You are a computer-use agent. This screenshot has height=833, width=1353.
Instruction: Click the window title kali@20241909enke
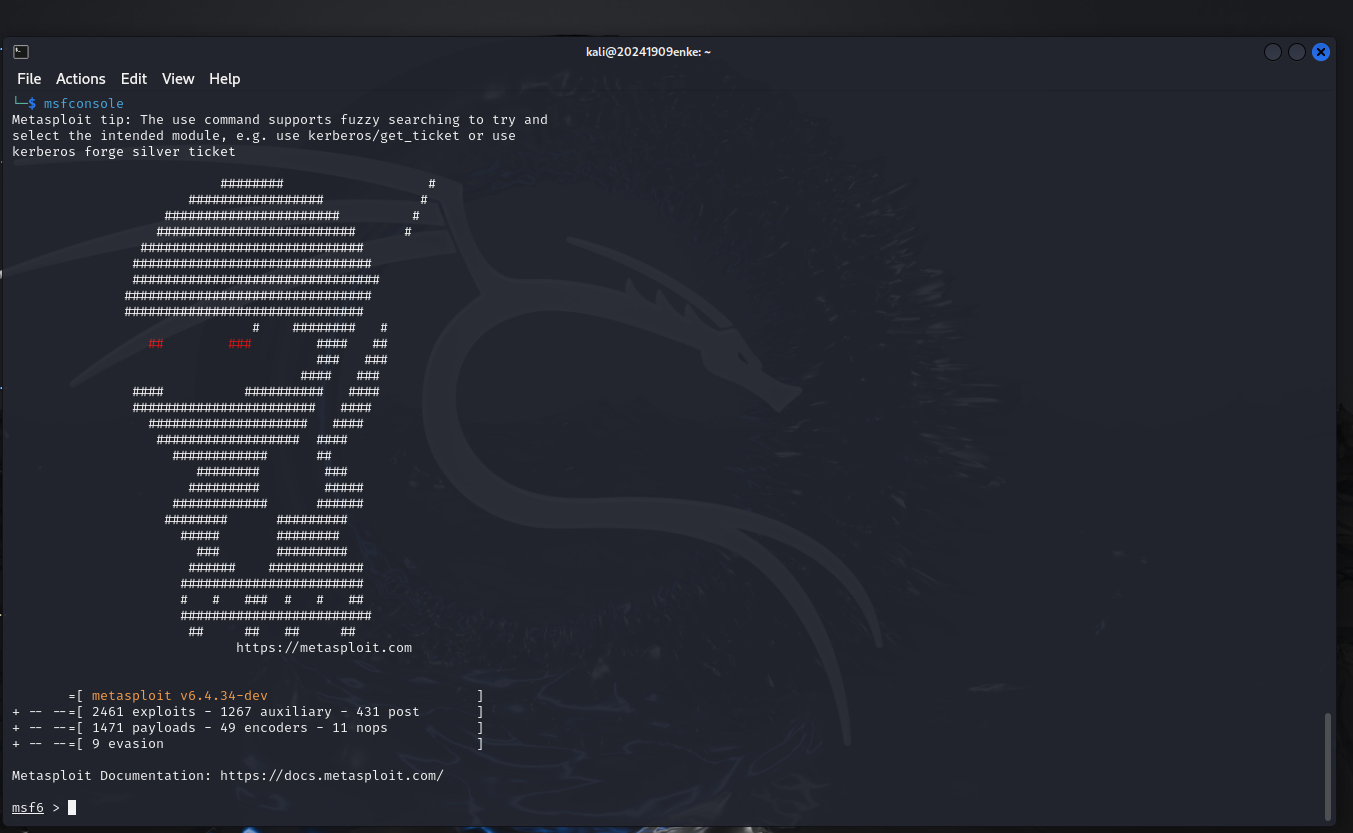(x=648, y=52)
